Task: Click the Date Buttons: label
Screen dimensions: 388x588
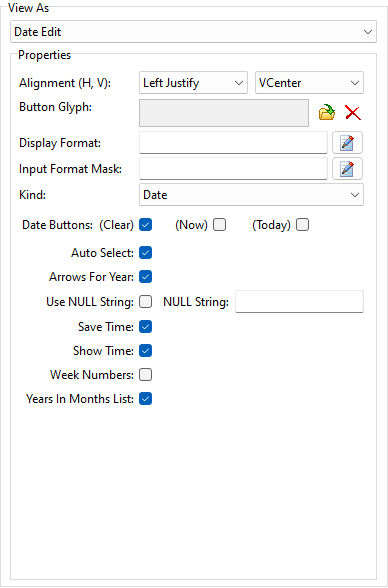Action: (57, 225)
